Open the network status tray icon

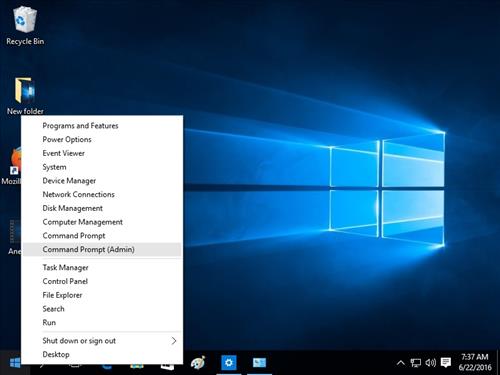click(x=415, y=363)
